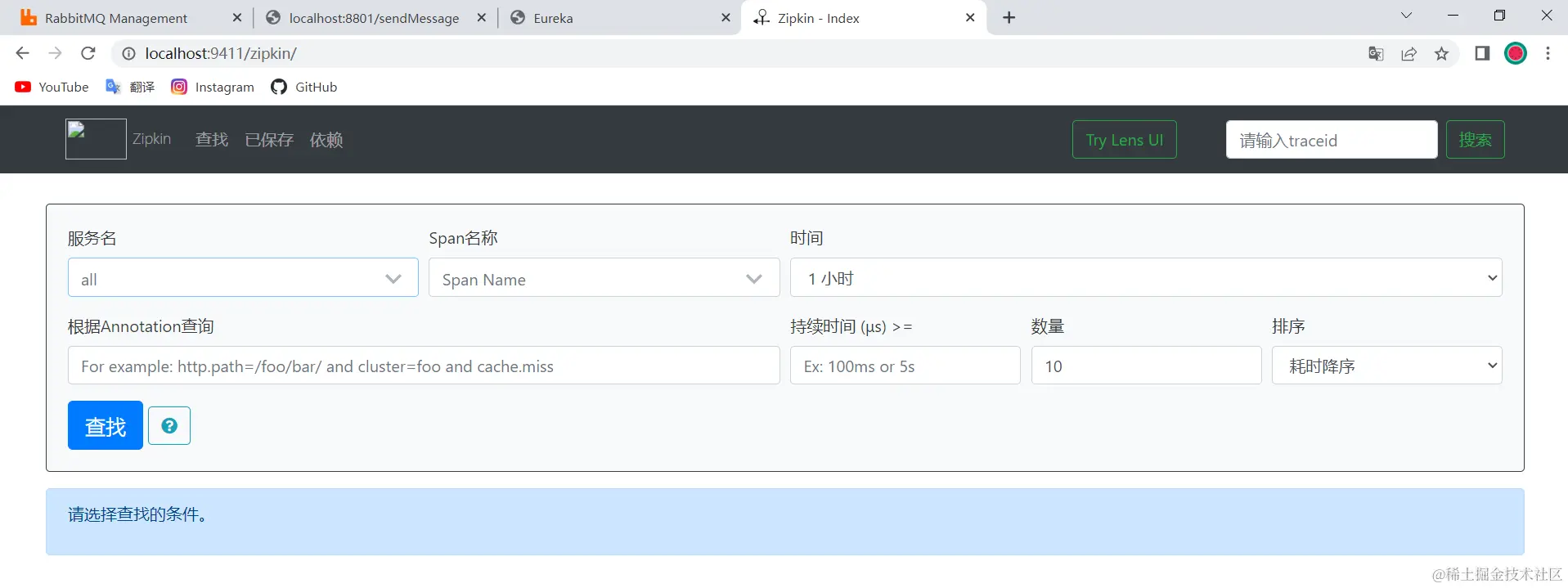Image resolution: width=1568 pixels, height=588 pixels.
Task: Click the browser back arrow
Action: [22, 53]
